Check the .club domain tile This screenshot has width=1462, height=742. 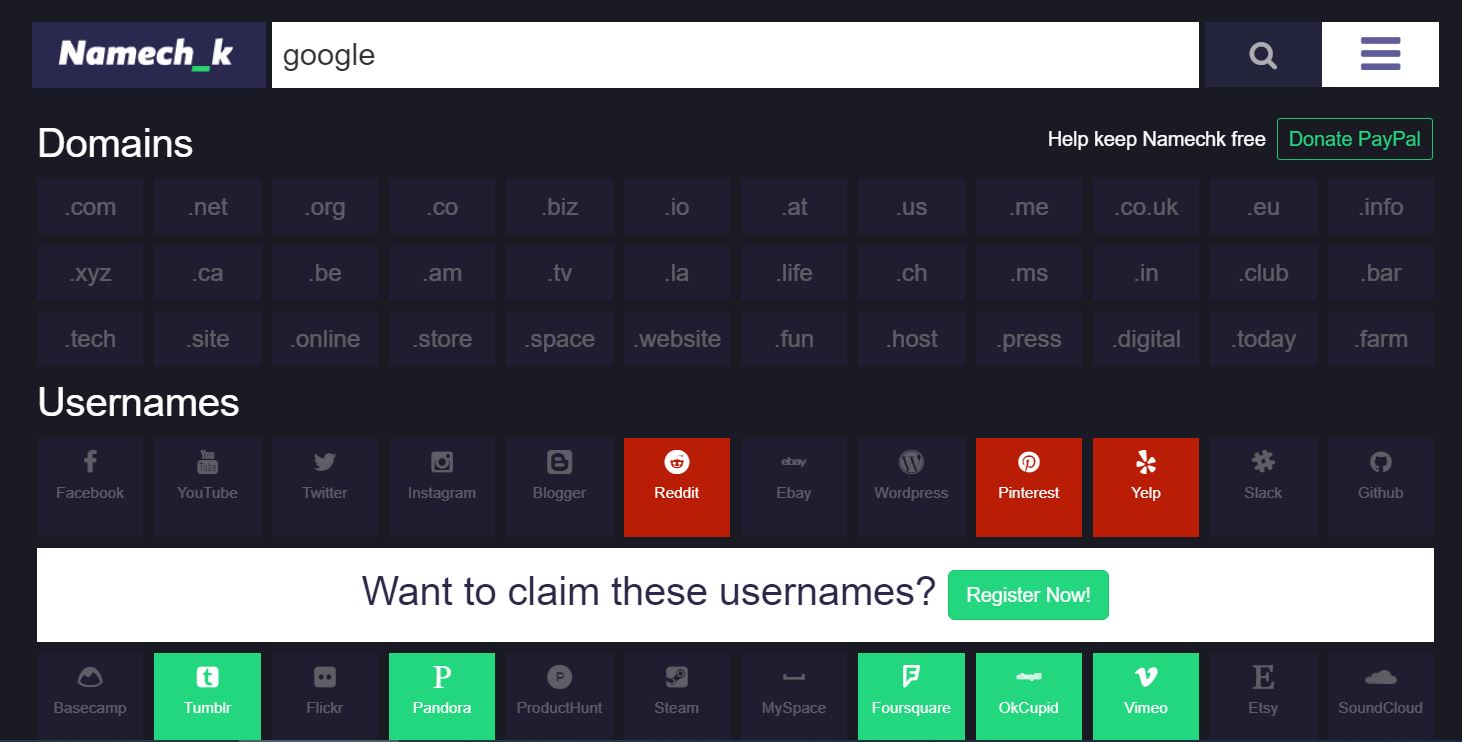point(1263,273)
